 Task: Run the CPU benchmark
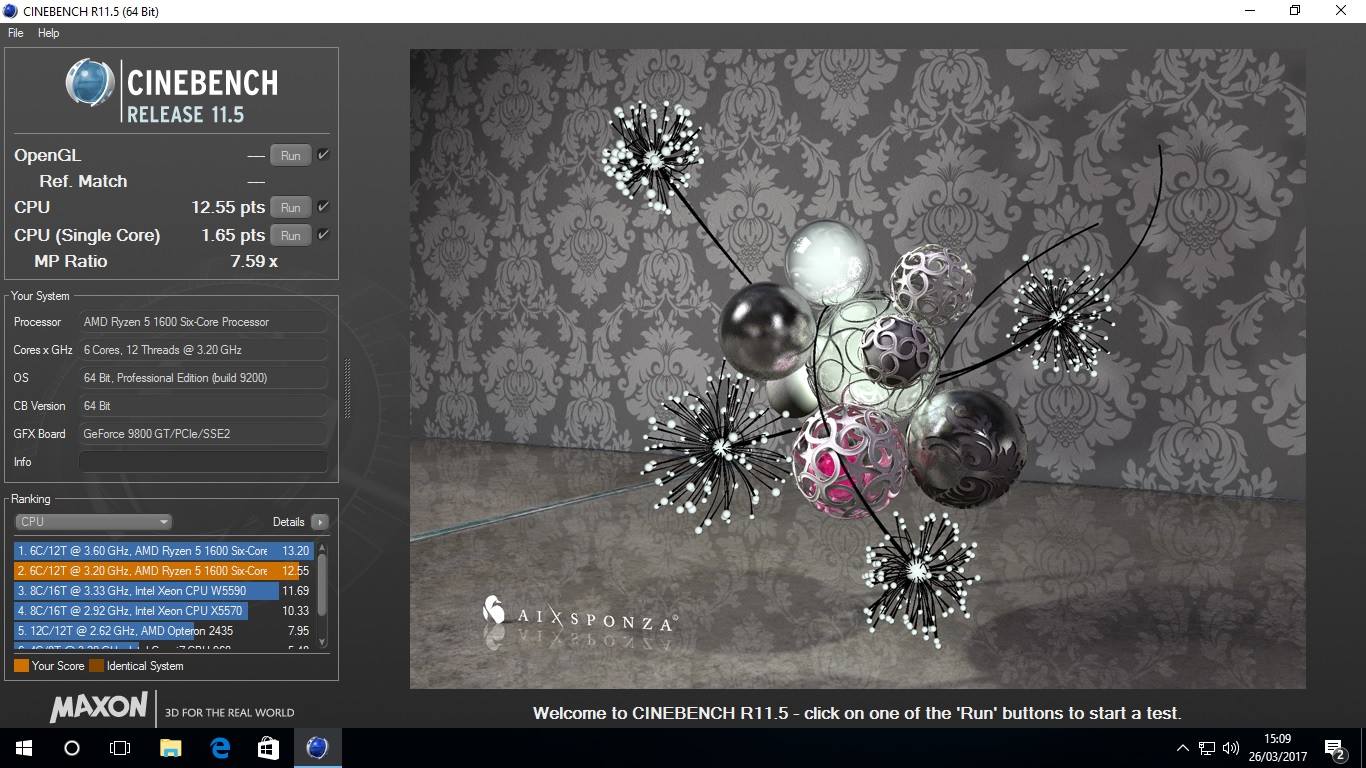point(290,208)
